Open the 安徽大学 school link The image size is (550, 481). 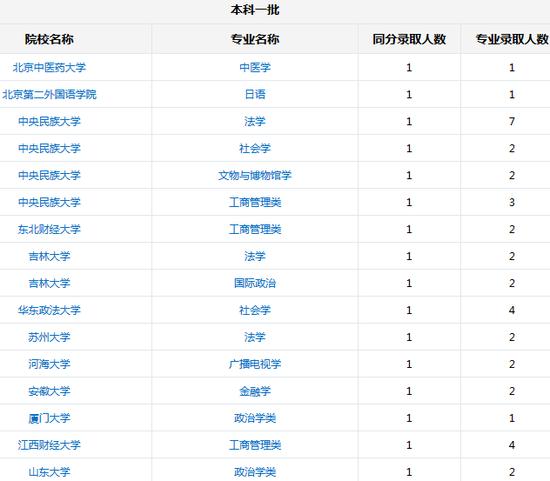pyautogui.click(x=49, y=391)
